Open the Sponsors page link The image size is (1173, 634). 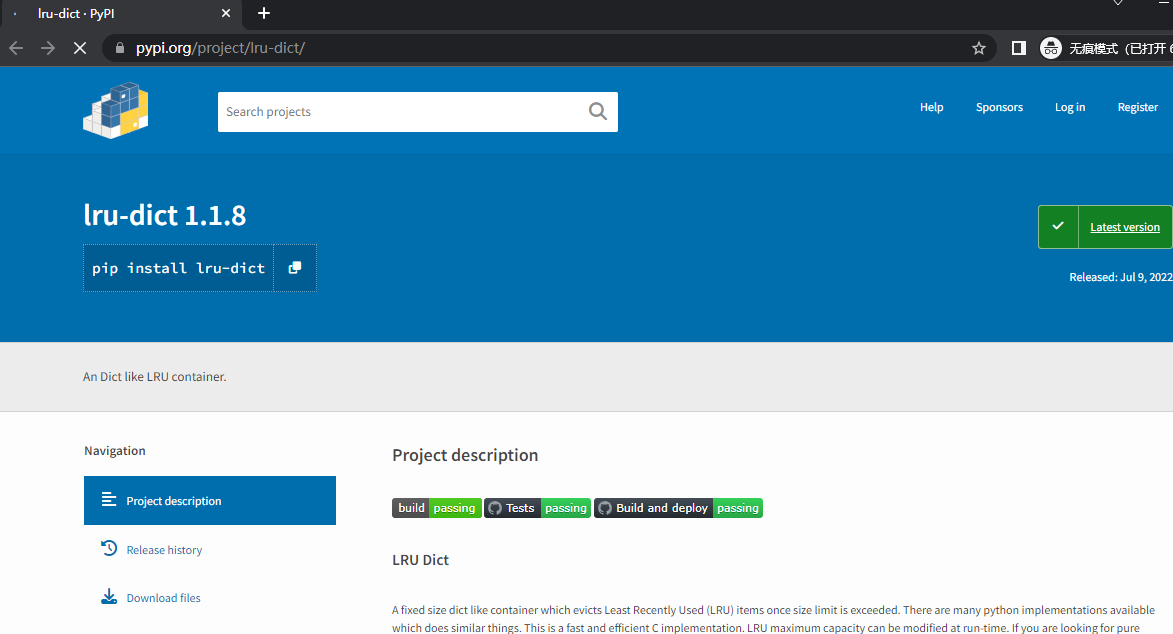[999, 107]
